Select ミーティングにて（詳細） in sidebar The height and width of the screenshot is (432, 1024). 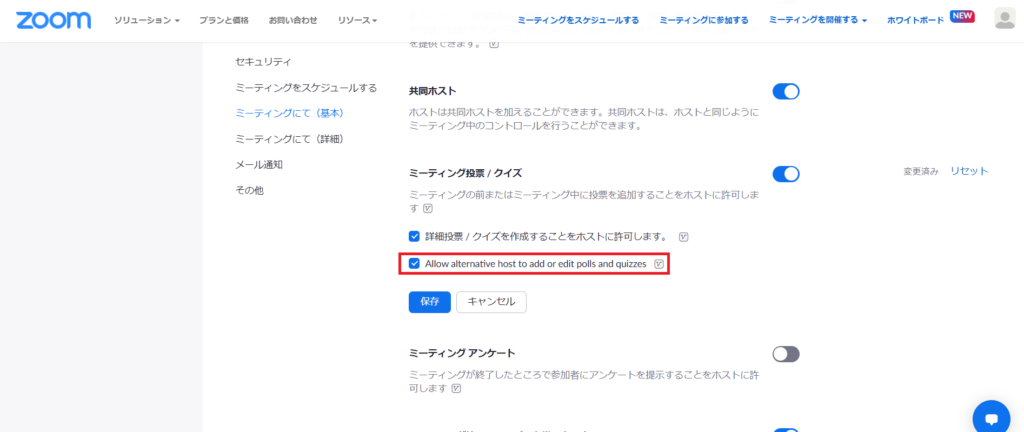click(x=290, y=139)
